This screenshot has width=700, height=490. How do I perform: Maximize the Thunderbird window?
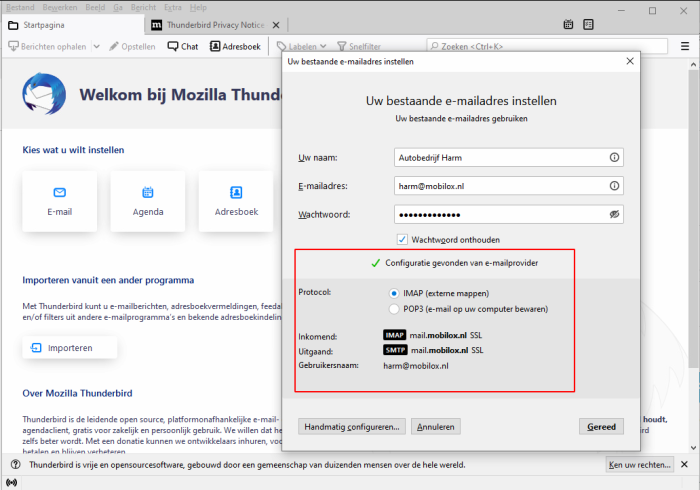[x=652, y=11]
